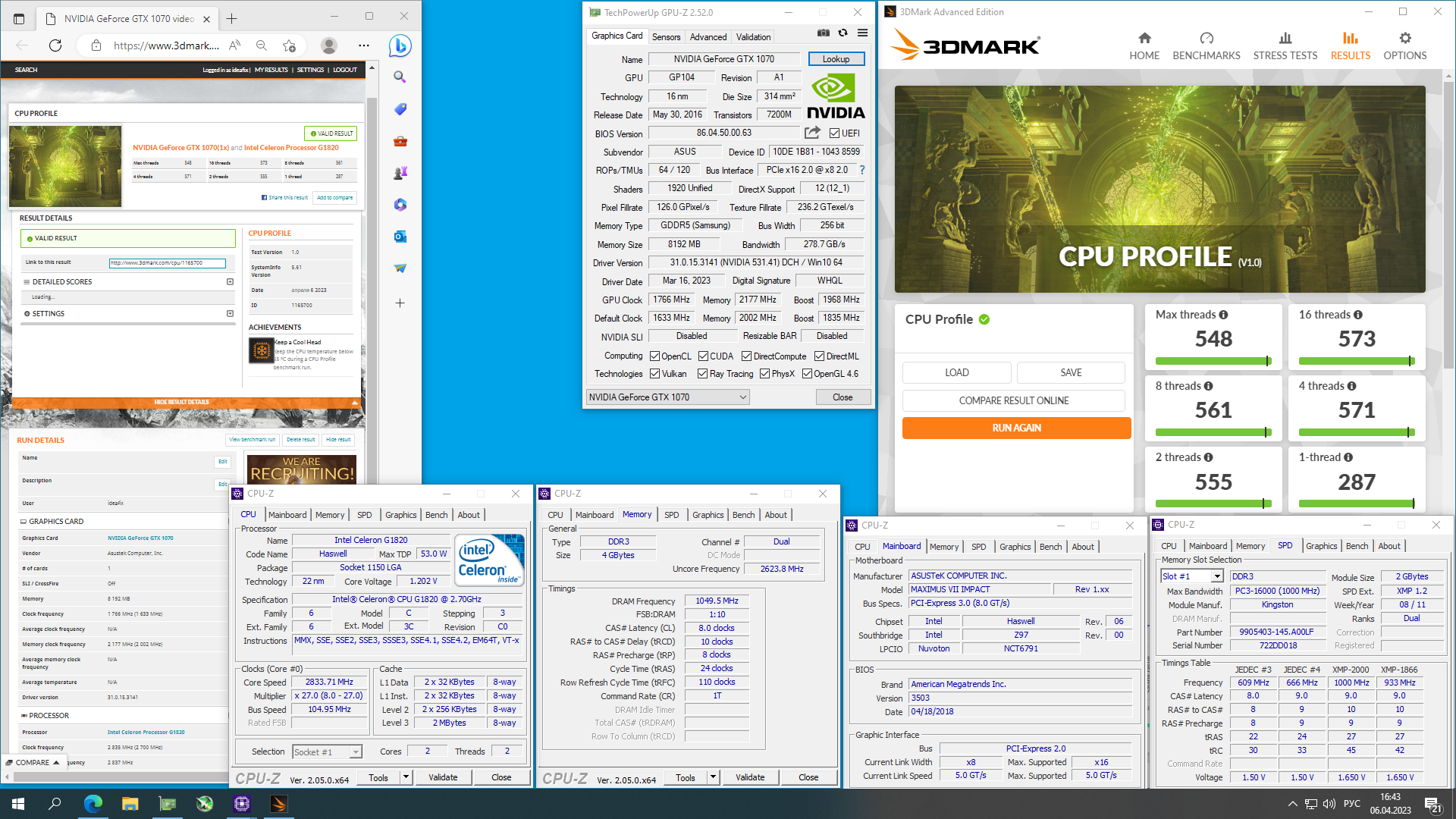The image size is (1456, 819).
Task: Toggle the Vulkan checkbox
Action: coord(655,374)
